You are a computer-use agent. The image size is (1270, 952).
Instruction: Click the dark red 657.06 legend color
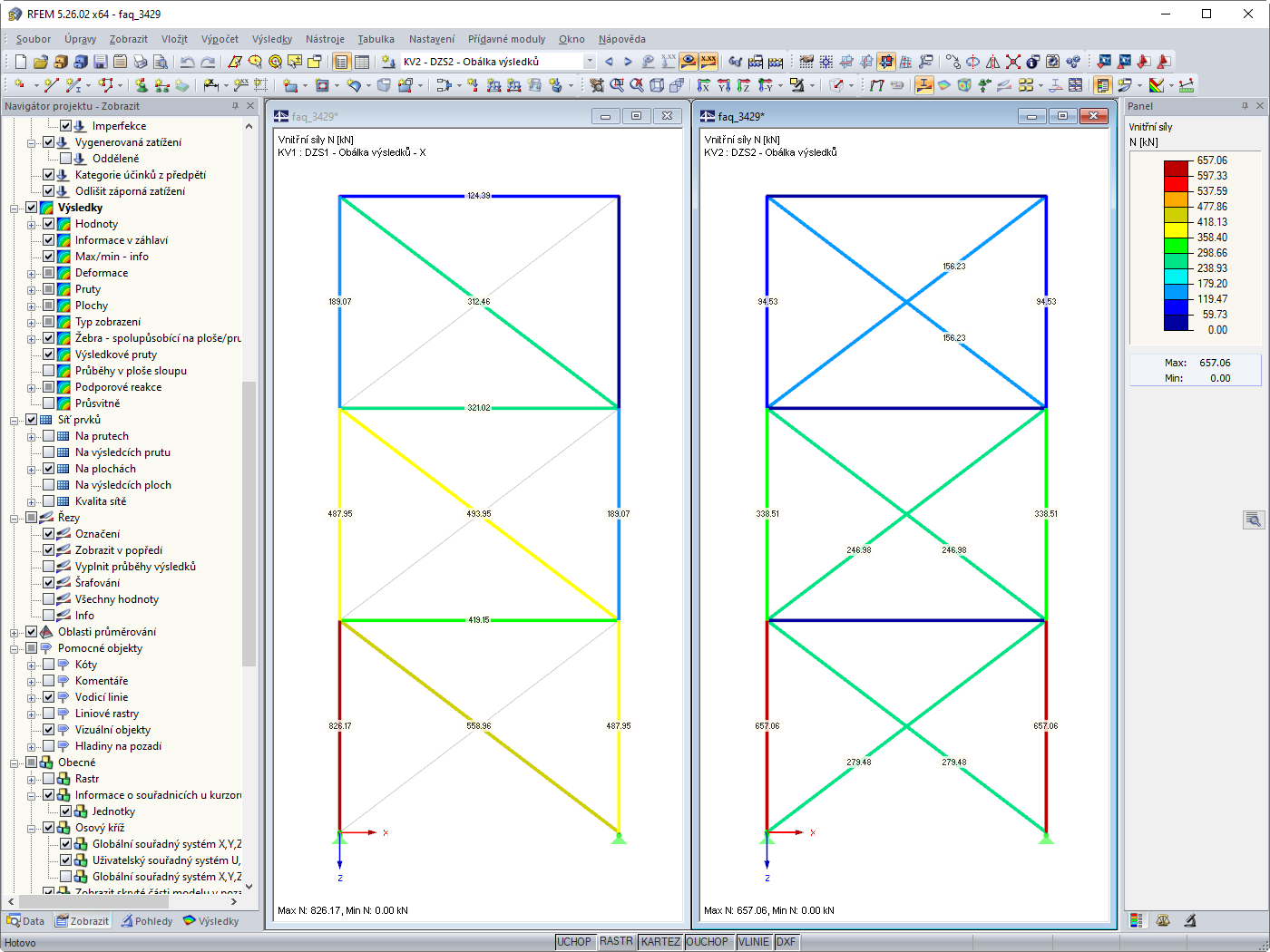1176,168
